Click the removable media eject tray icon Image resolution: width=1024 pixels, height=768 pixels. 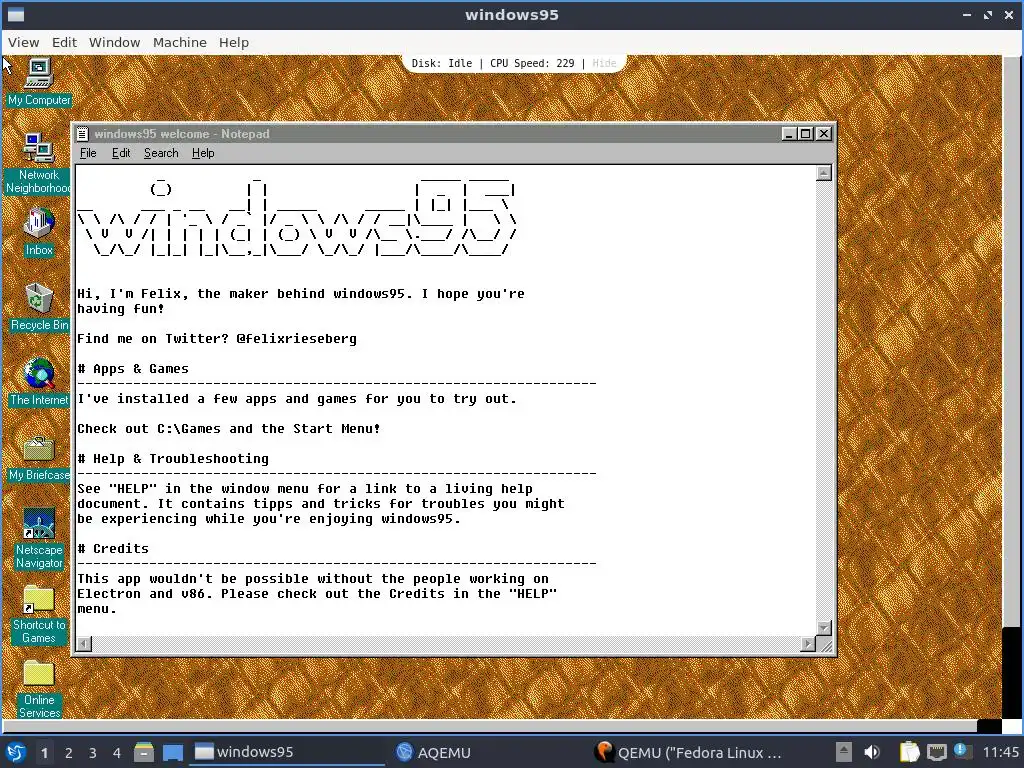(x=844, y=752)
